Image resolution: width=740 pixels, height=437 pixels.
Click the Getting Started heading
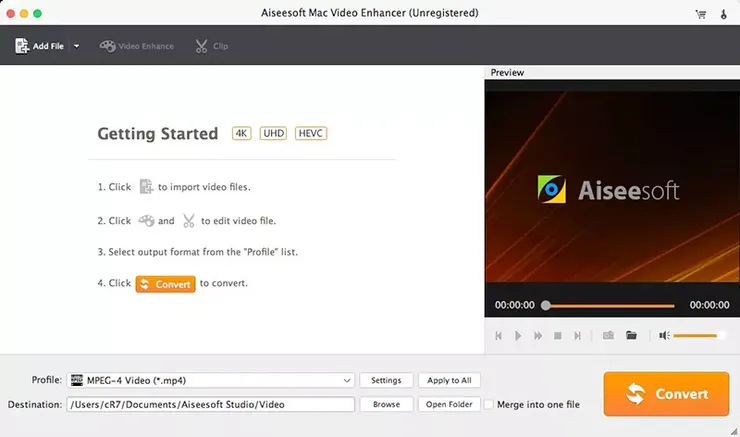pyautogui.click(x=158, y=134)
